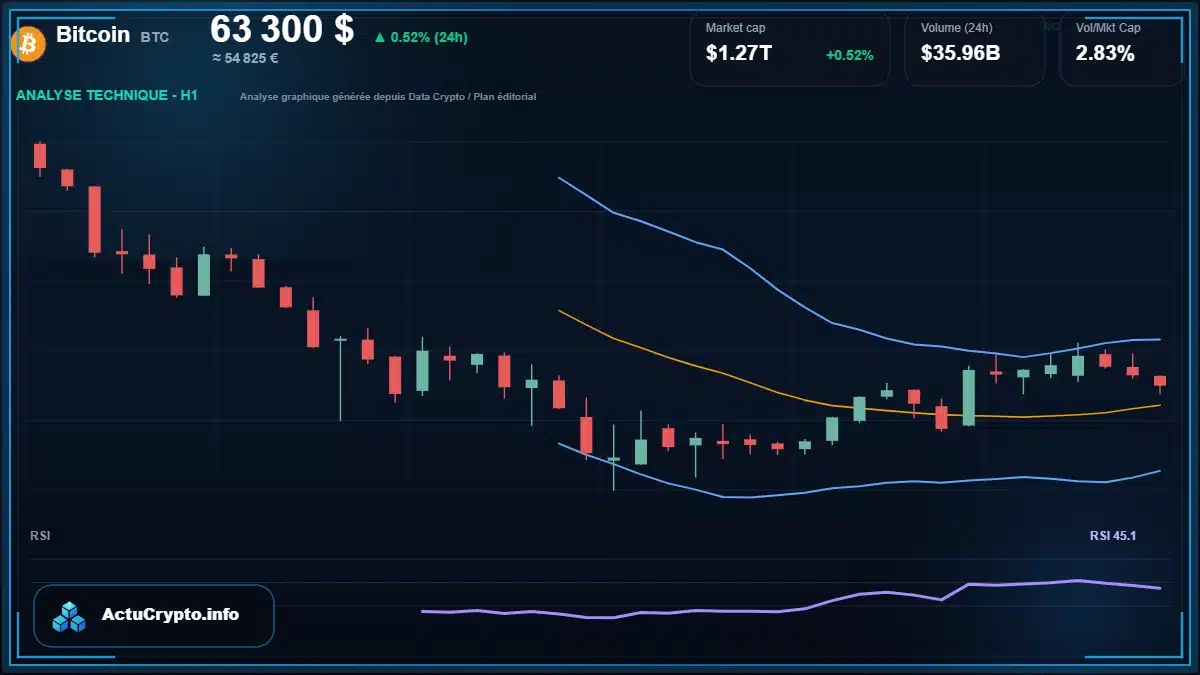Click the ≈ 54 825 € euro value
The image size is (1200, 675).
(x=245, y=58)
